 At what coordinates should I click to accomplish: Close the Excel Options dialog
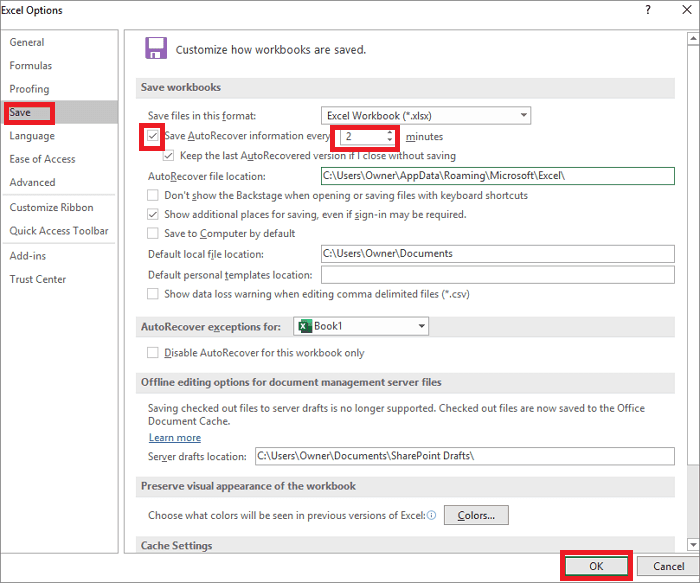687,10
